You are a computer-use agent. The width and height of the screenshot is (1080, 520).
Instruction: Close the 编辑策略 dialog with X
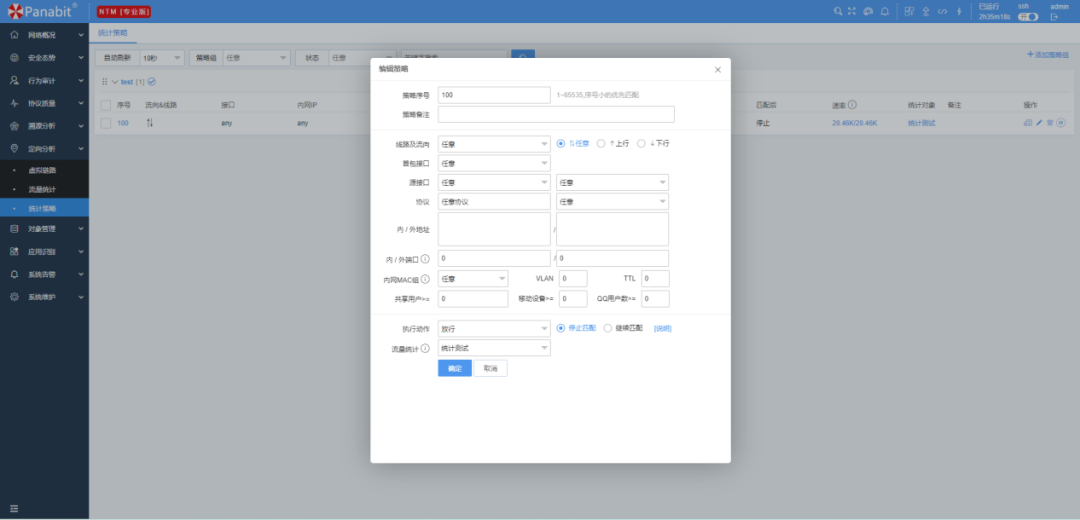[718, 70]
